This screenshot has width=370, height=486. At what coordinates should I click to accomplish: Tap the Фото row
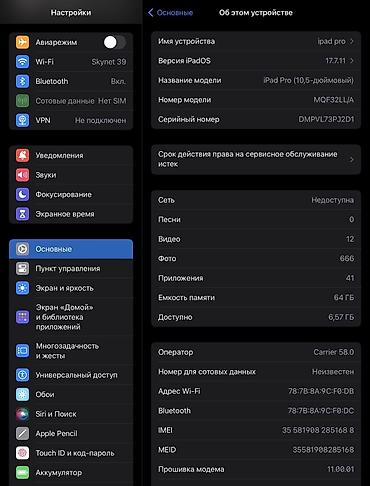pyautogui.click(x=256, y=259)
